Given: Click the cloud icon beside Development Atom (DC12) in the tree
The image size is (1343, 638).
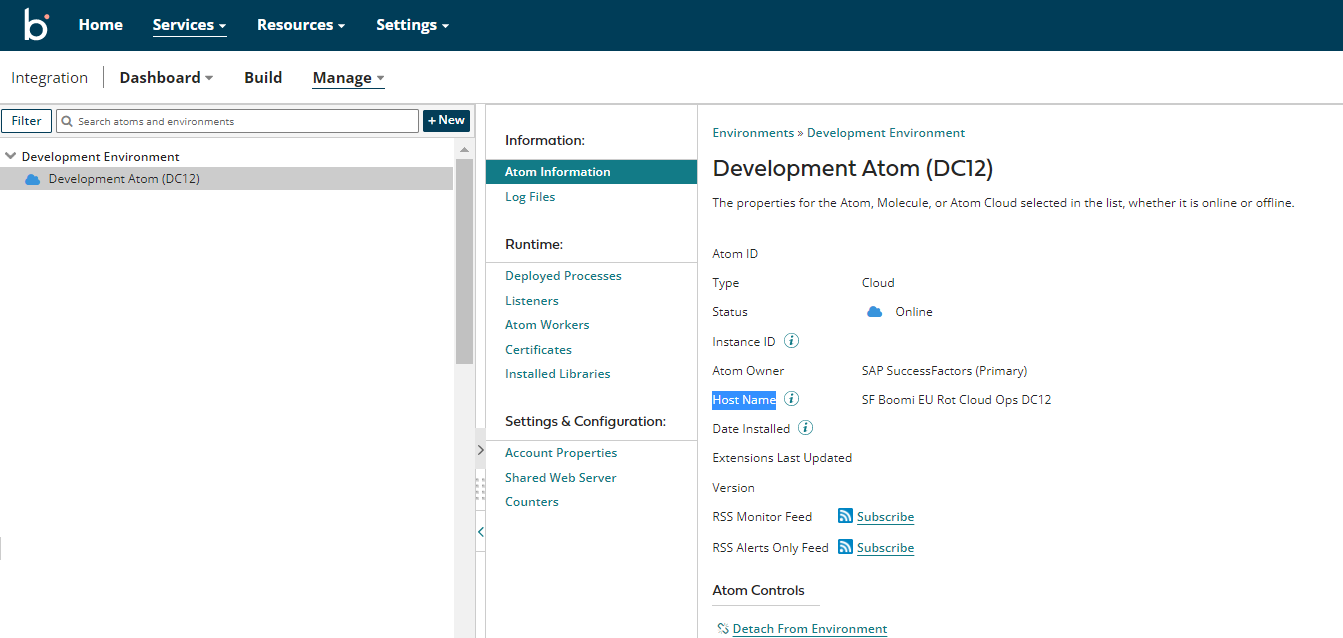Looking at the screenshot, I should tap(32, 180).
